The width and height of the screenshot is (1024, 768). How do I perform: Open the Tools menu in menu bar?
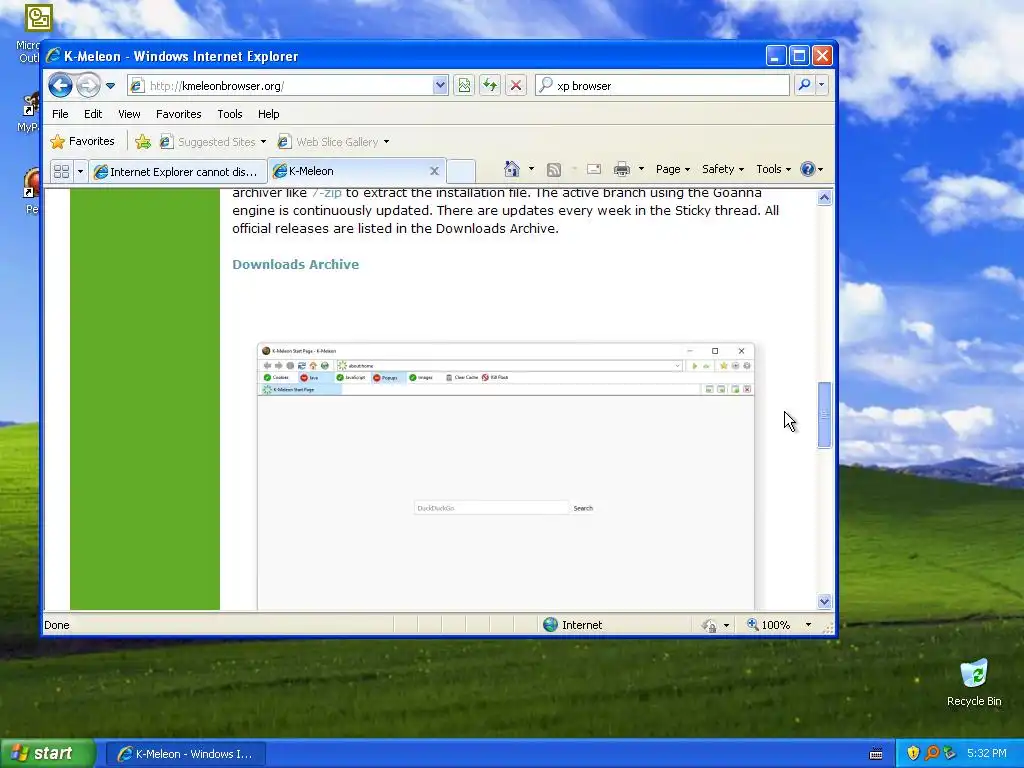[230, 114]
